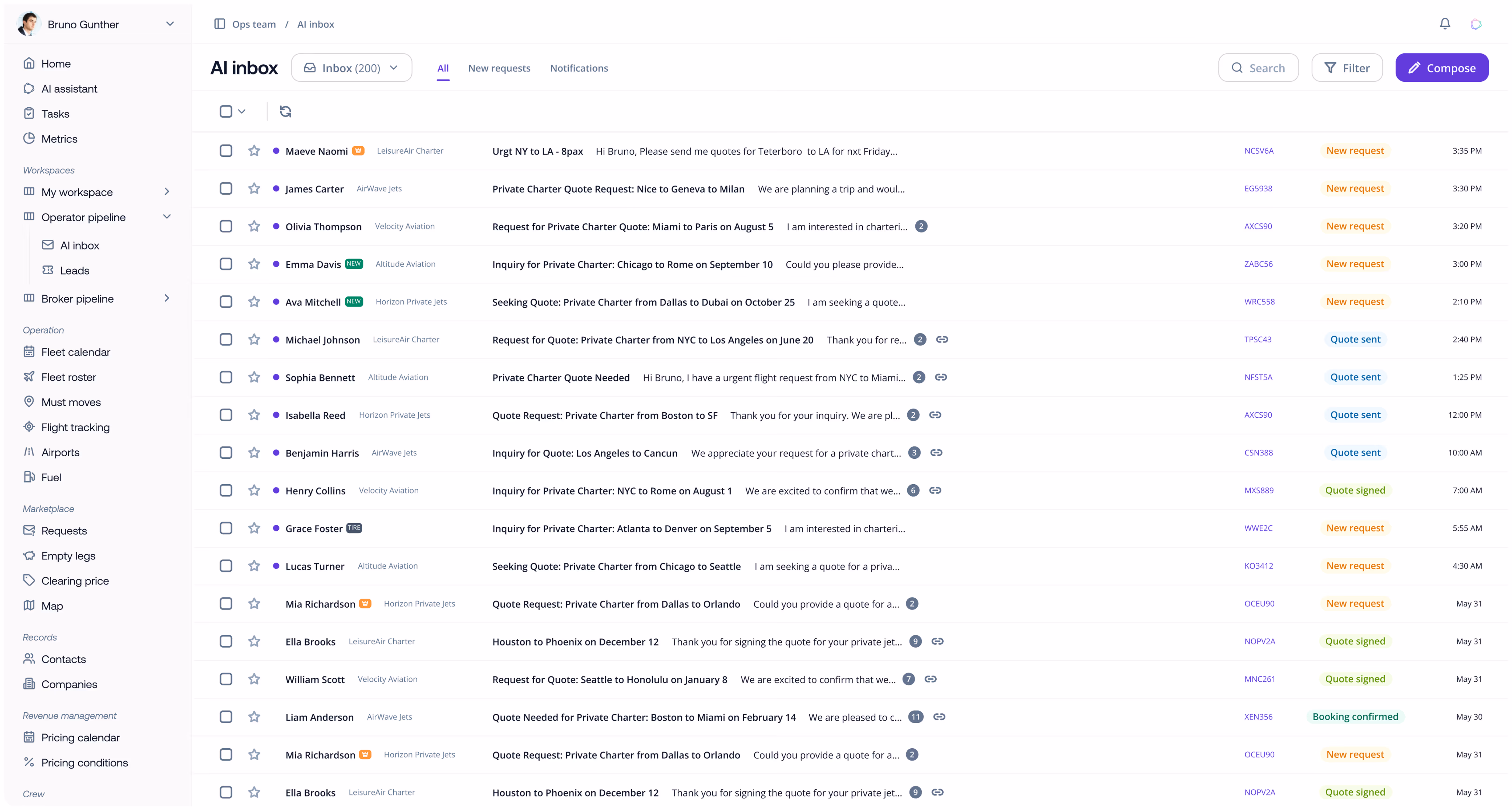The height and width of the screenshot is (810, 1512).
Task: Click the notification bell icon
Action: point(1445,24)
